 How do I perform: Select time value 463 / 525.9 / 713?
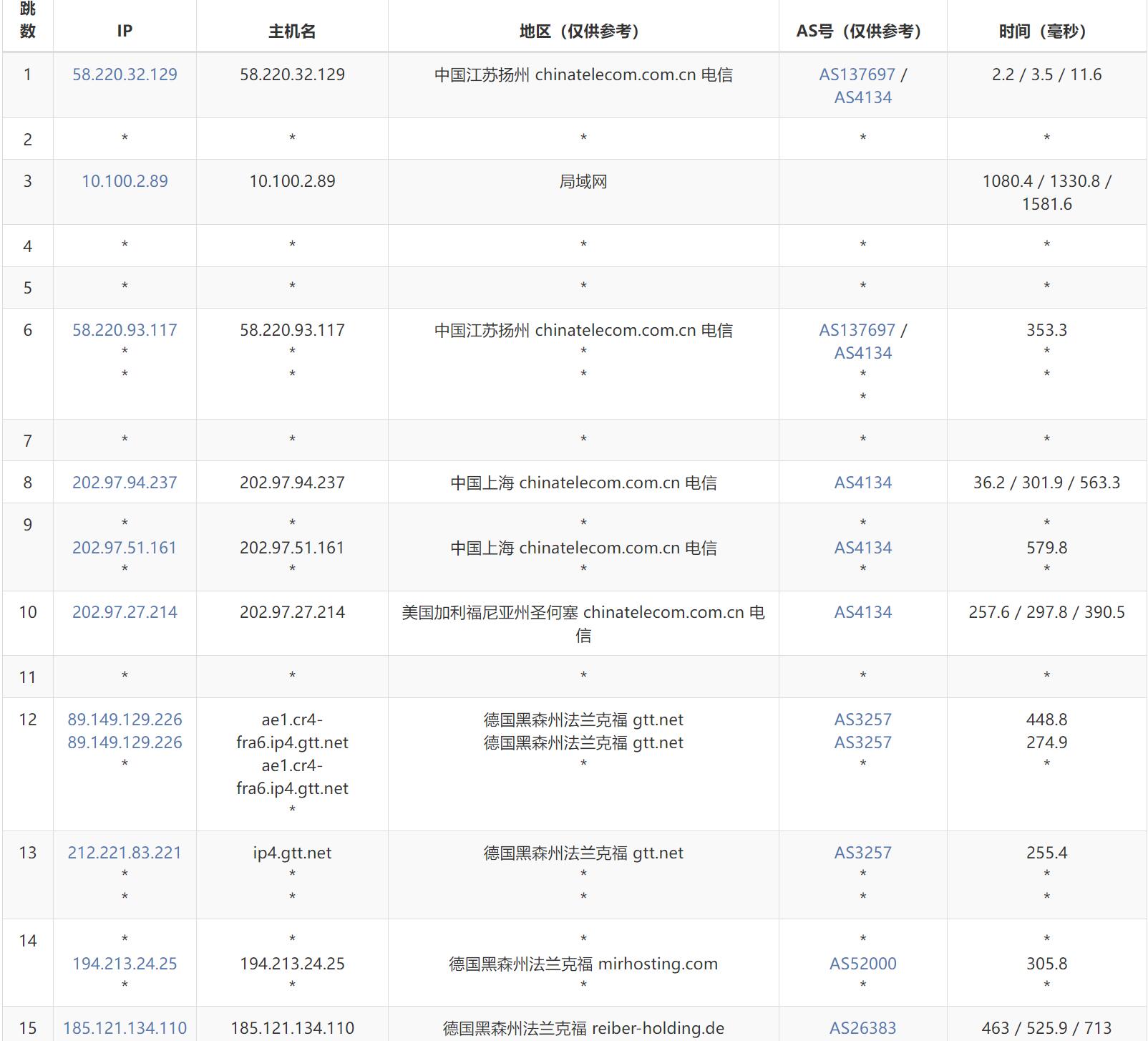point(1047,1028)
